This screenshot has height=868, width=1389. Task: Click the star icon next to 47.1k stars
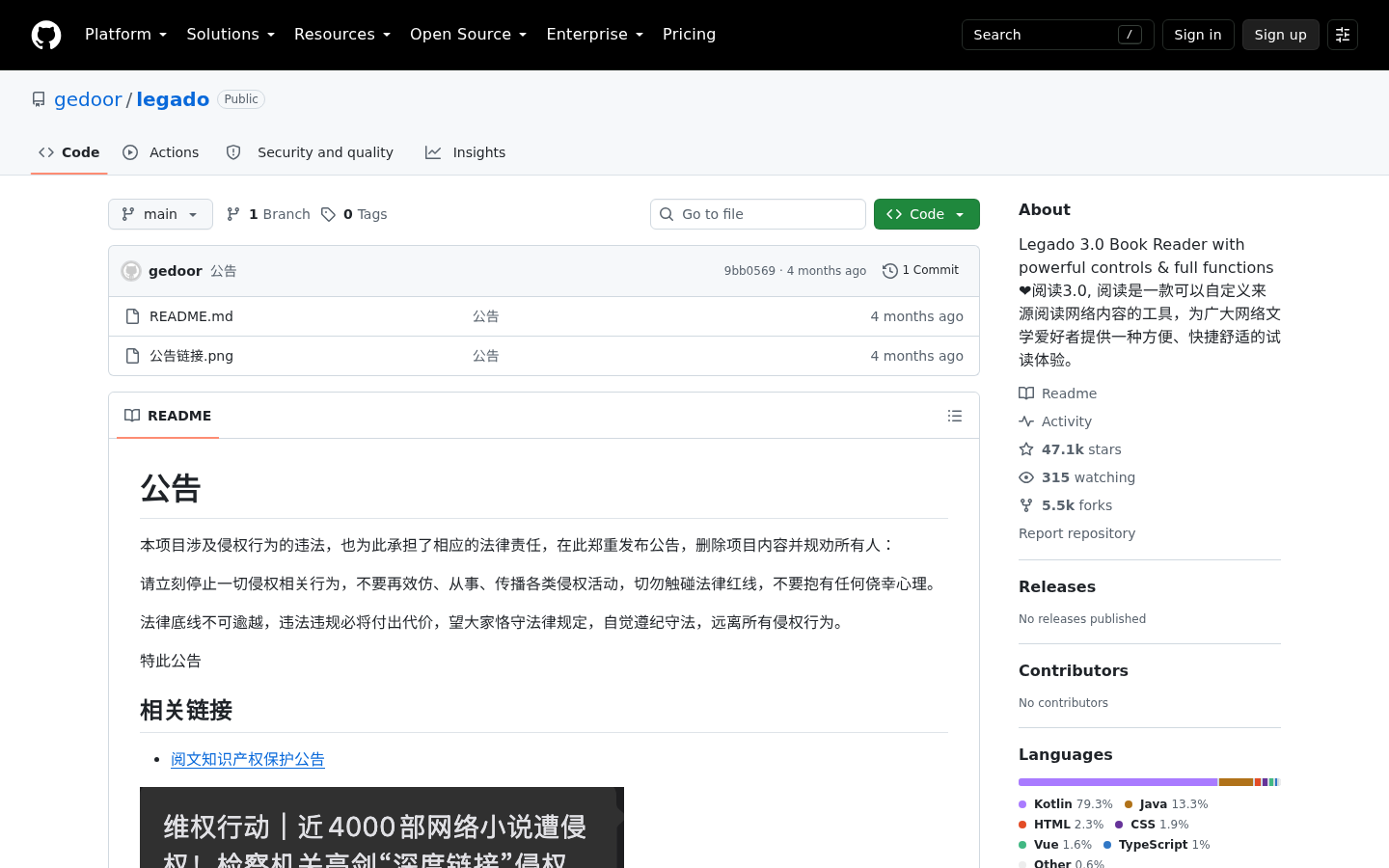(x=1026, y=449)
